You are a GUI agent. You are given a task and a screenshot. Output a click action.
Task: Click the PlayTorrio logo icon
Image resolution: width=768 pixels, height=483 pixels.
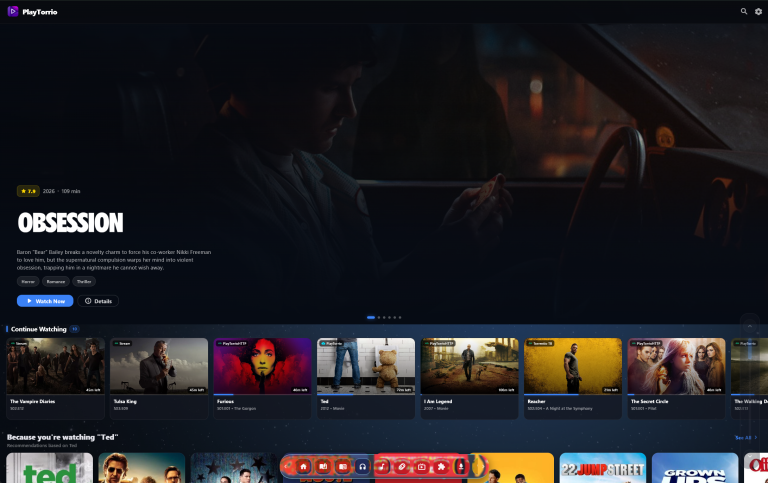tap(13, 11)
